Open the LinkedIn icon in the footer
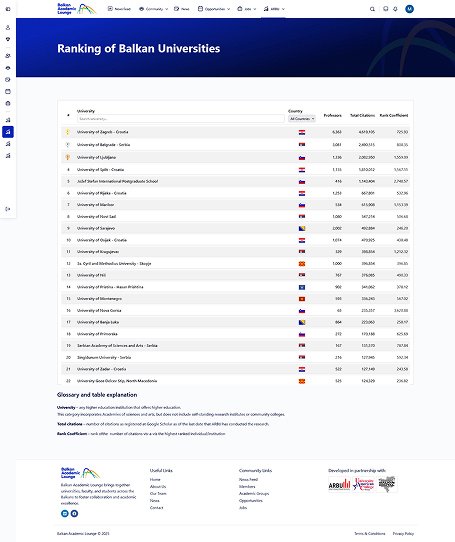This screenshot has width=455, height=542. click(x=65, y=513)
